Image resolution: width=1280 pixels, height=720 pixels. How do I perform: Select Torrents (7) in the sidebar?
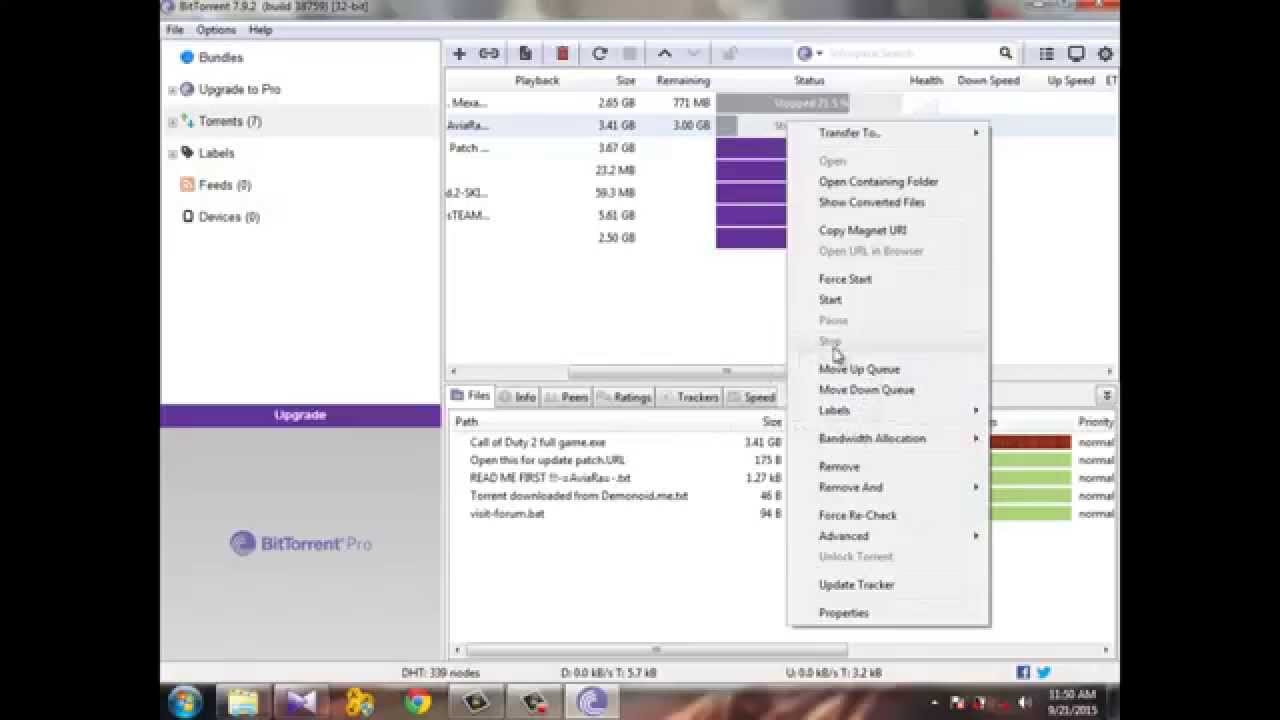point(230,121)
